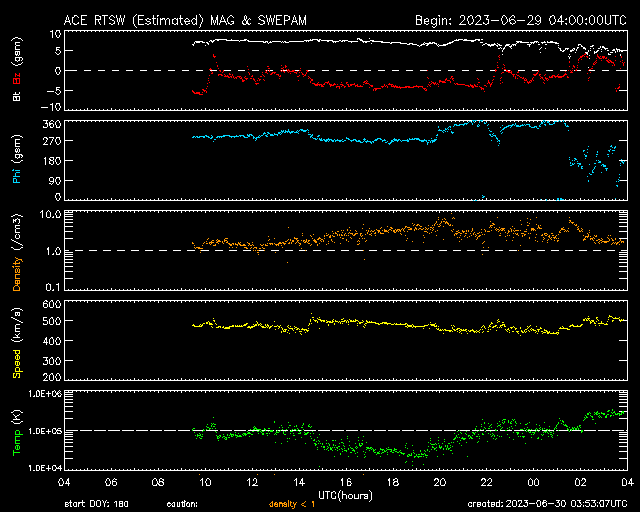Click the 16 hour label on time axis
Viewport: 640px width, 512px height.
tap(346, 482)
